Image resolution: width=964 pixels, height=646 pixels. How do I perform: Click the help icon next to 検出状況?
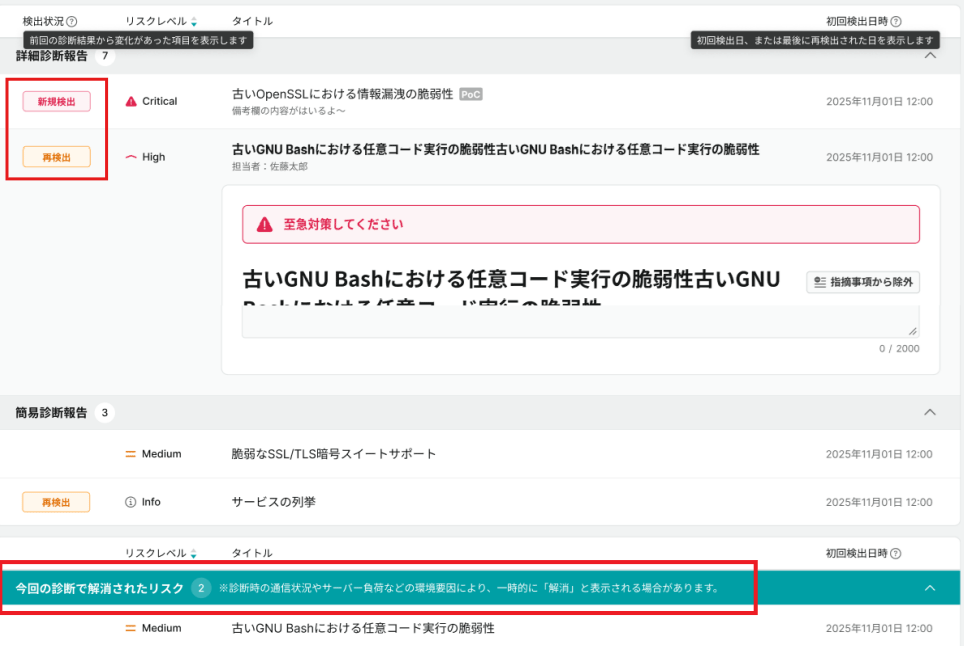pyautogui.click(x=72, y=22)
